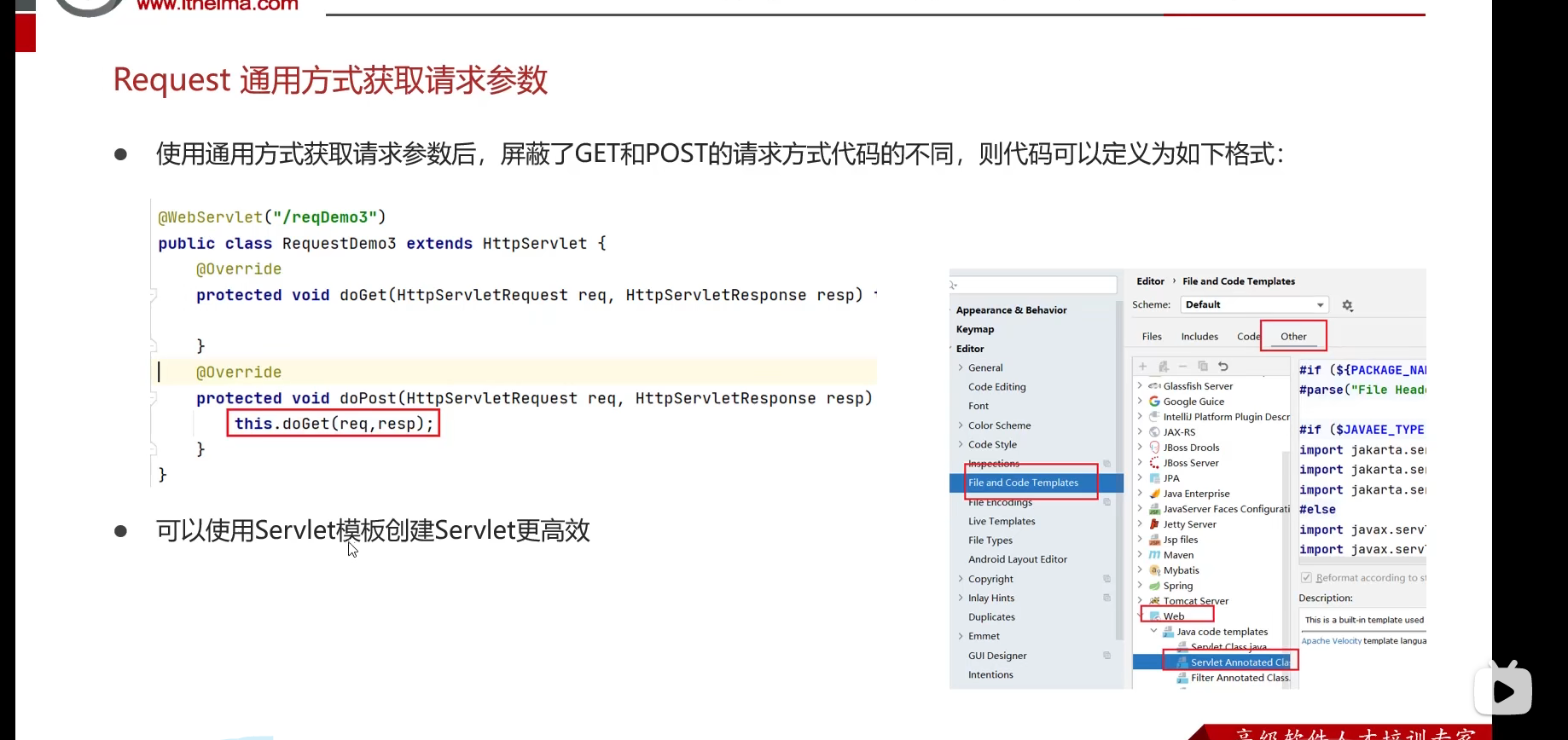Screen dimensions: 1568x740
Task: Click the JAX-RS globe icon
Action: click(x=1154, y=432)
